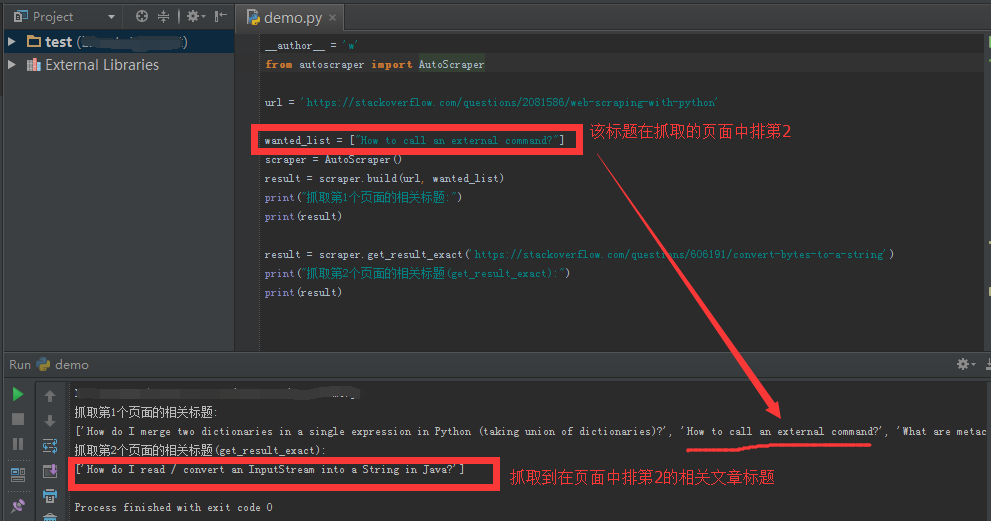
Task: Pin the Run tab with pushpin icon
Action: click(18, 506)
